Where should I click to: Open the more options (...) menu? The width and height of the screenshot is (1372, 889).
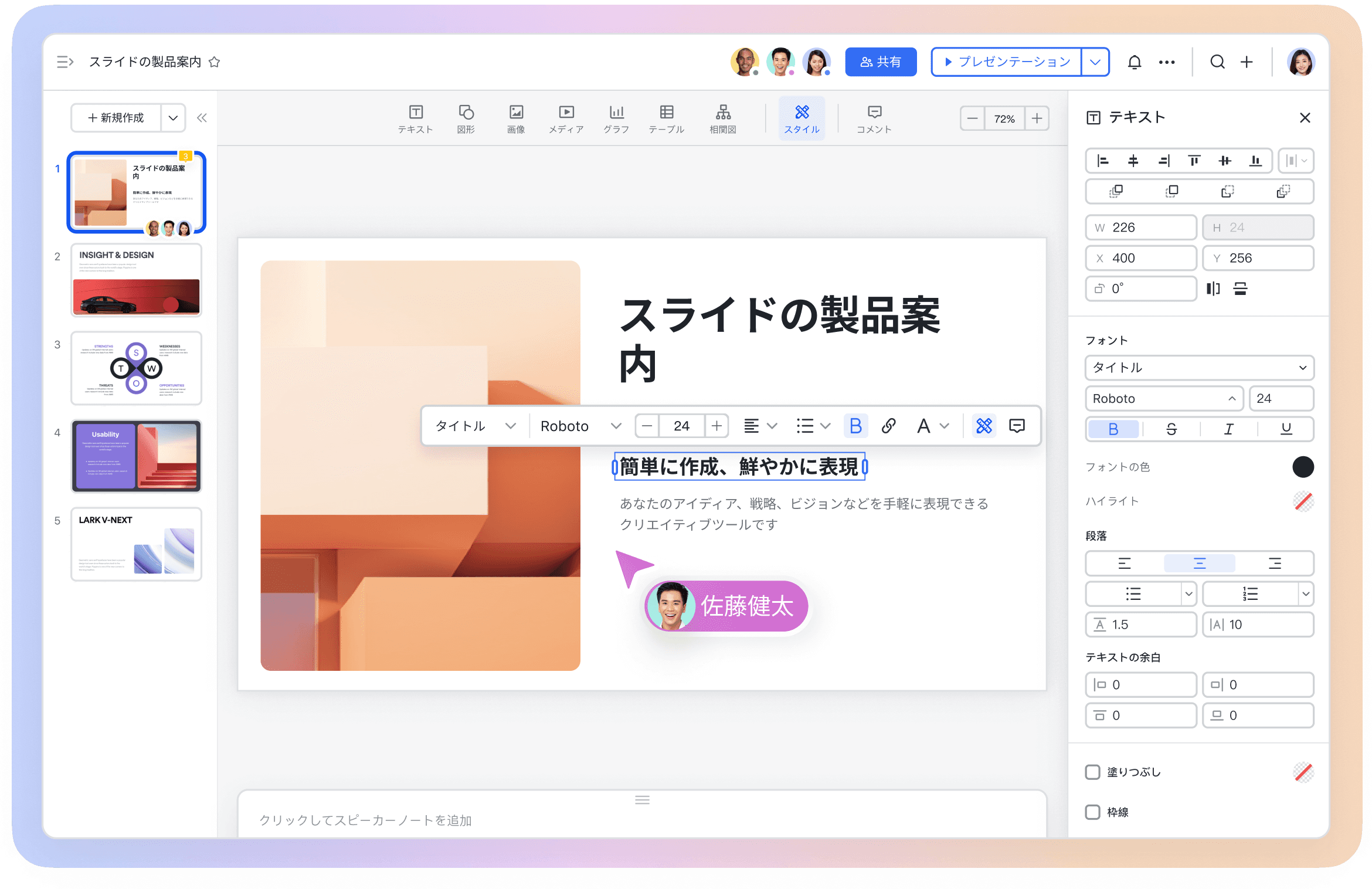[1166, 62]
